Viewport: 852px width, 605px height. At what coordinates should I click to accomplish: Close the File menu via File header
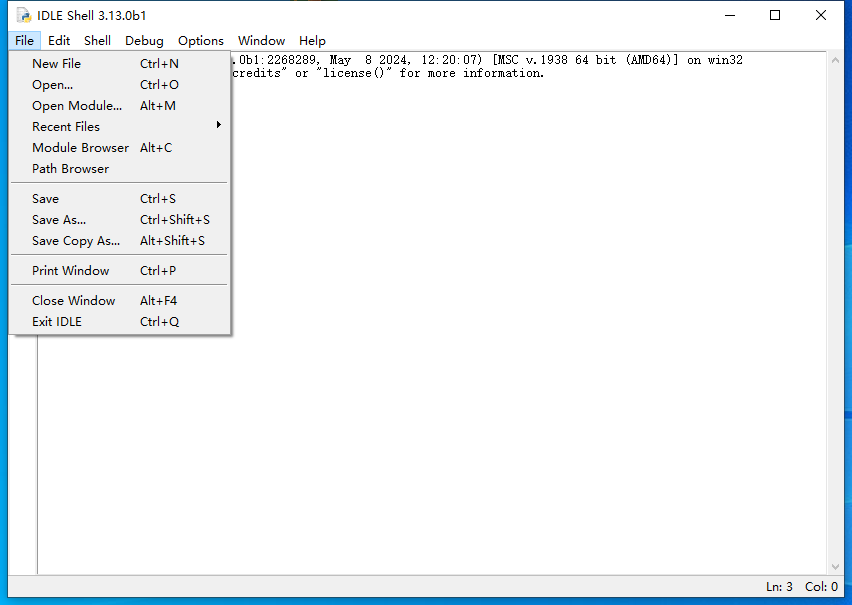24,41
